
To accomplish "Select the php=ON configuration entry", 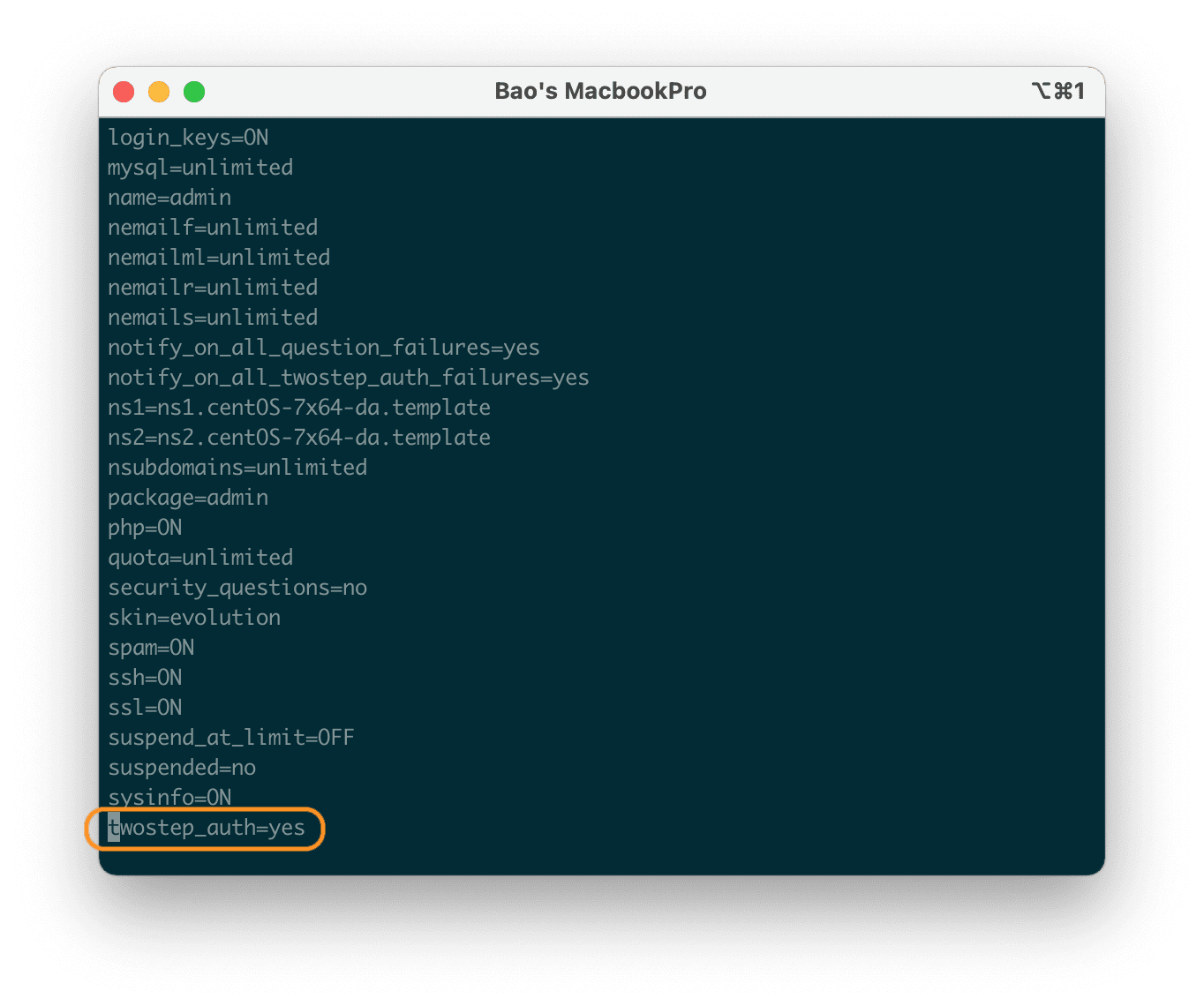I will (145, 527).
